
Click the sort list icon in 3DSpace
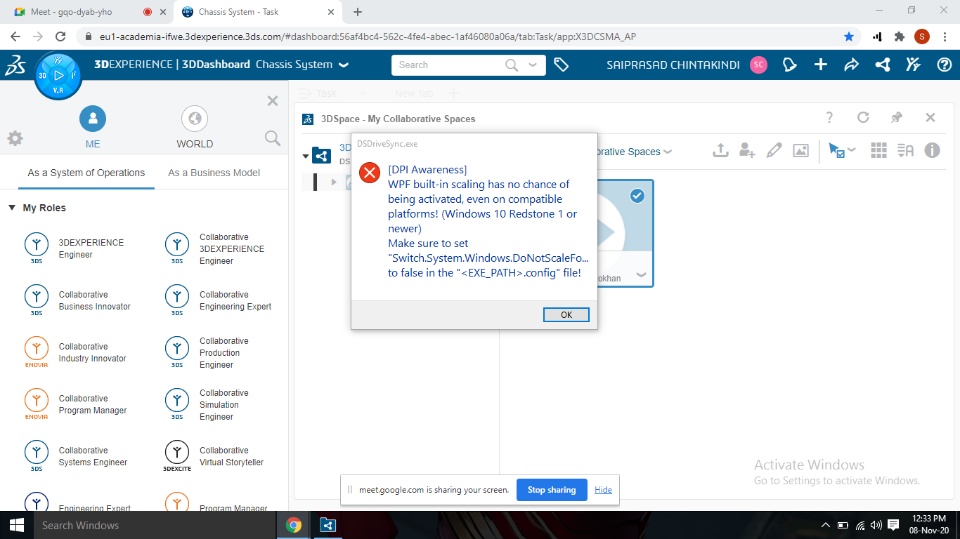906,150
